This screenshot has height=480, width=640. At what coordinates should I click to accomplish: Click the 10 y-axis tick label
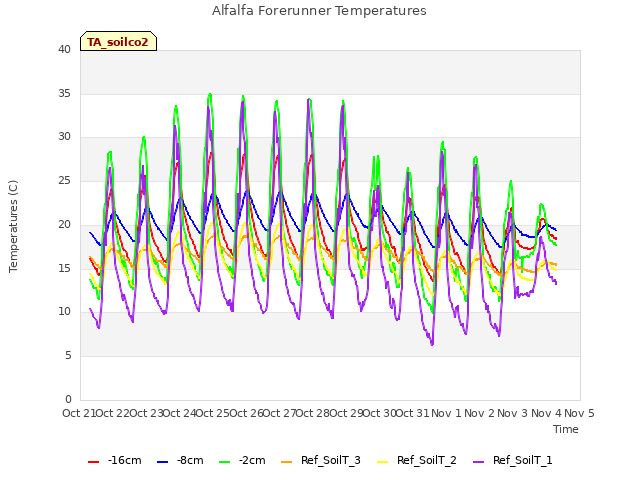coord(64,312)
